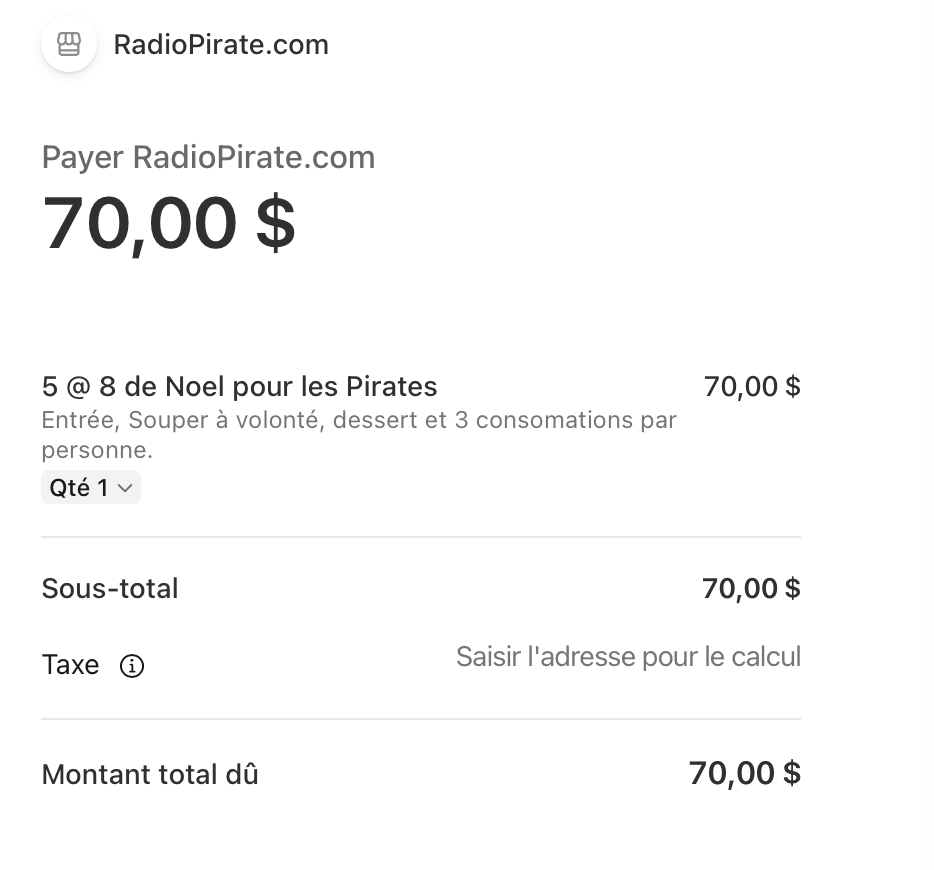This screenshot has width=934, height=870.
Task: Click the merchant storefront icon
Action: (68, 45)
